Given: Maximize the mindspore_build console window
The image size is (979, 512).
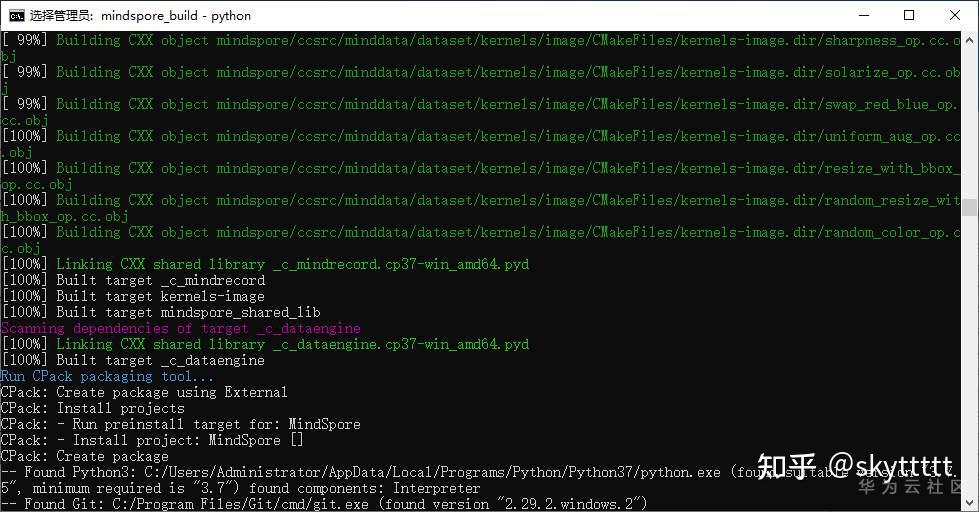Looking at the screenshot, I should point(909,16).
